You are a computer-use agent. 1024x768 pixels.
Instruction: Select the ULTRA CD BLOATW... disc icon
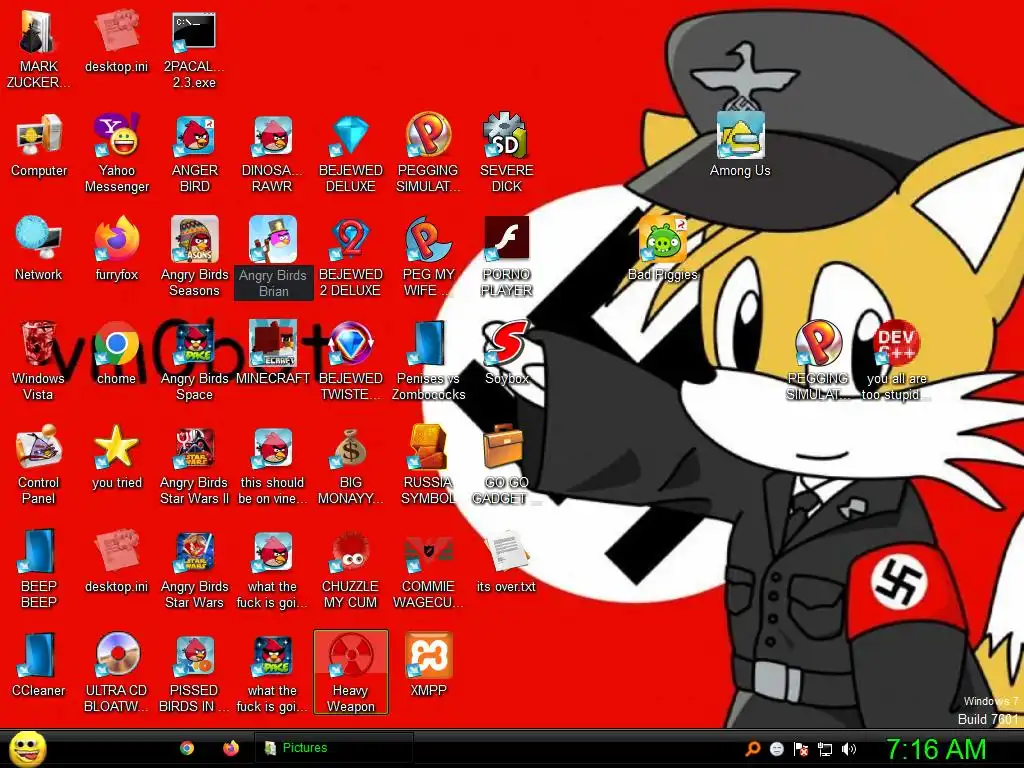point(116,673)
